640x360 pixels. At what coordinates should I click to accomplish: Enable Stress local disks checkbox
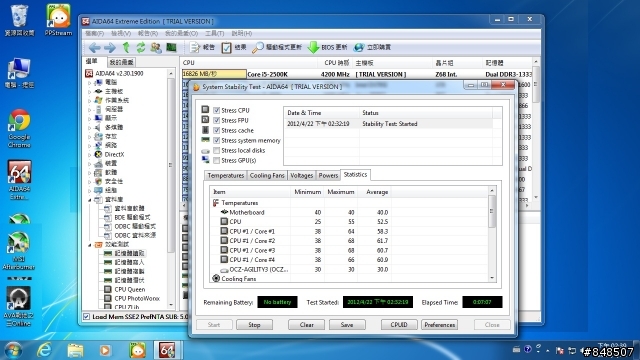coord(217,150)
